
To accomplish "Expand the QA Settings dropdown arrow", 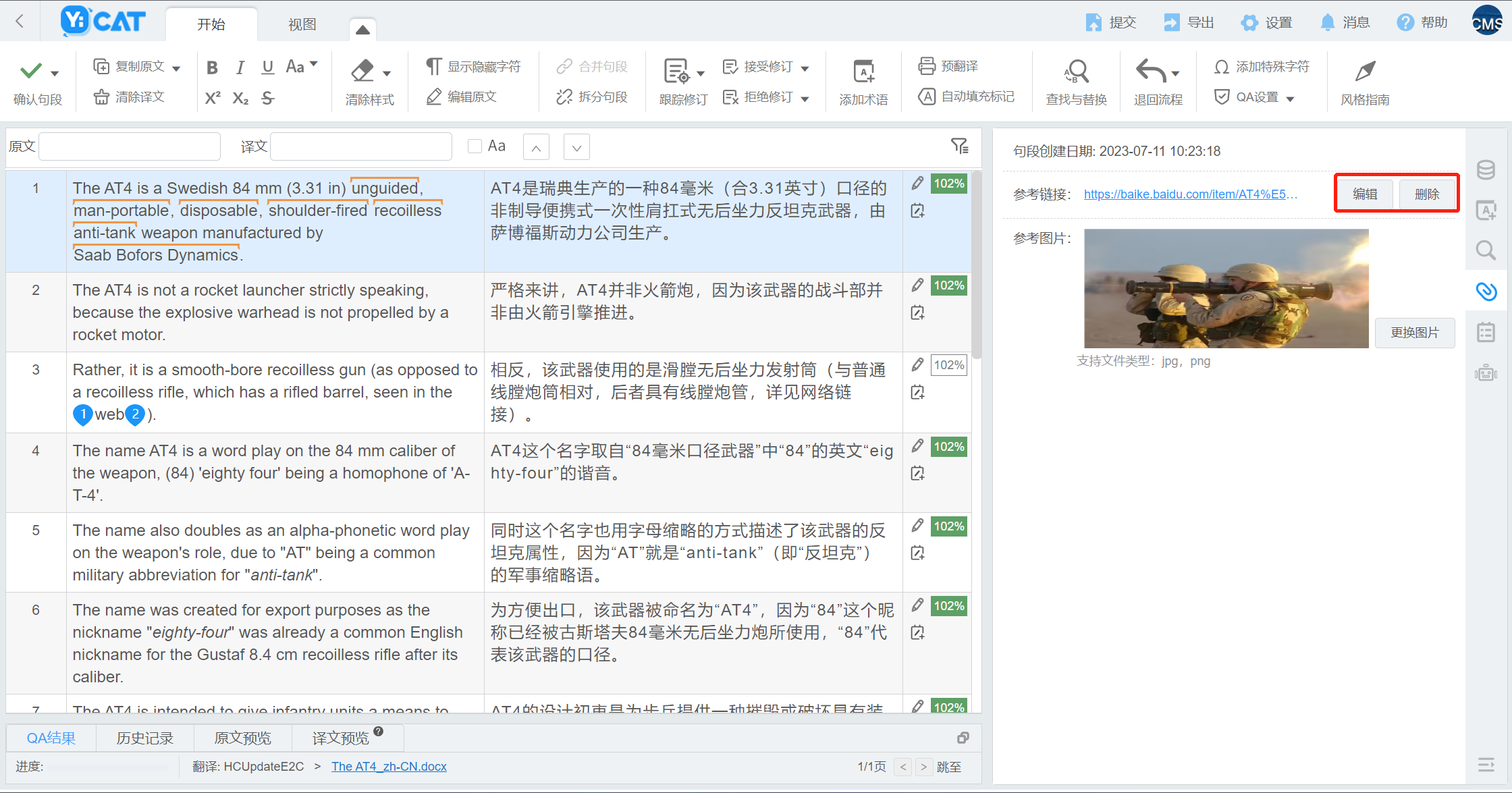I will (1290, 99).
